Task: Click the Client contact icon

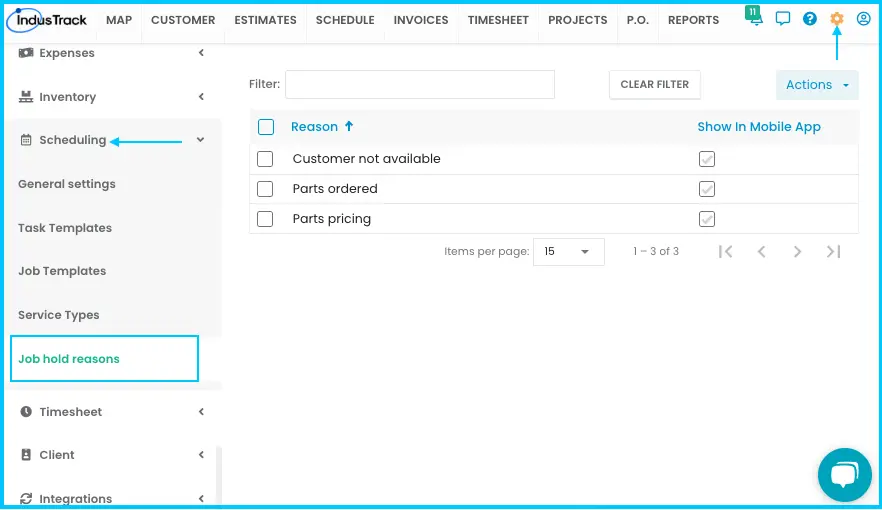Action: pos(26,455)
